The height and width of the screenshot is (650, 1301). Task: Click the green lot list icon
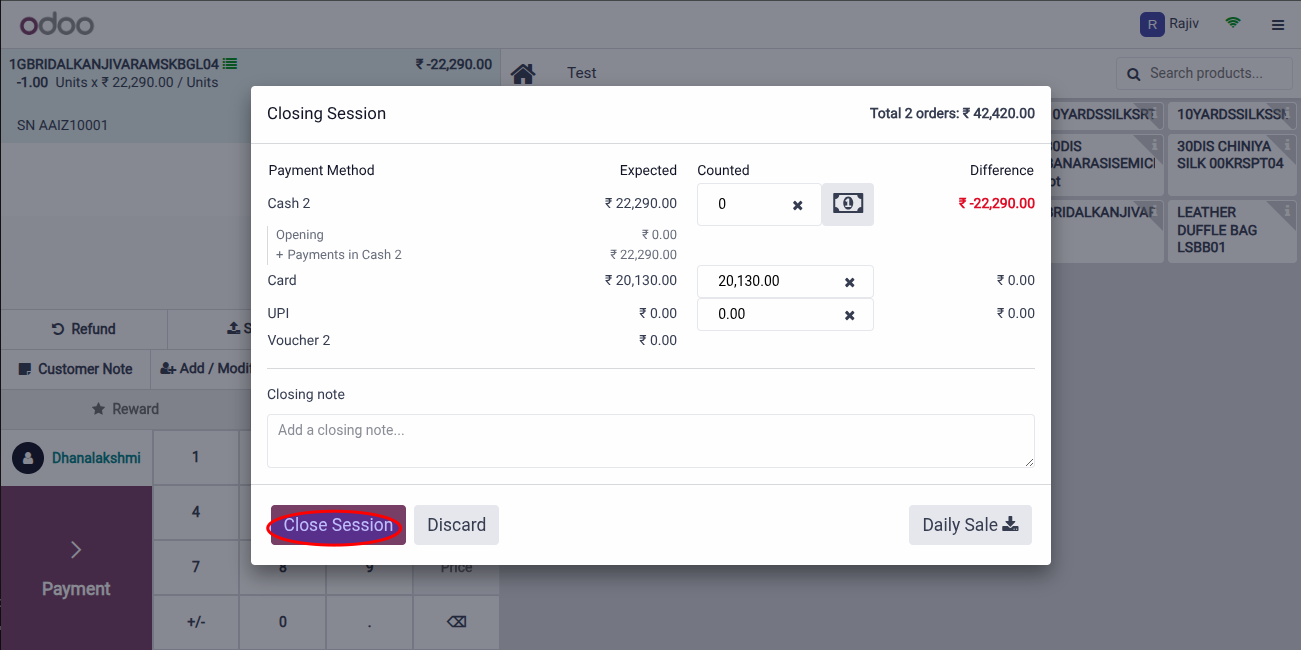[230, 64]
